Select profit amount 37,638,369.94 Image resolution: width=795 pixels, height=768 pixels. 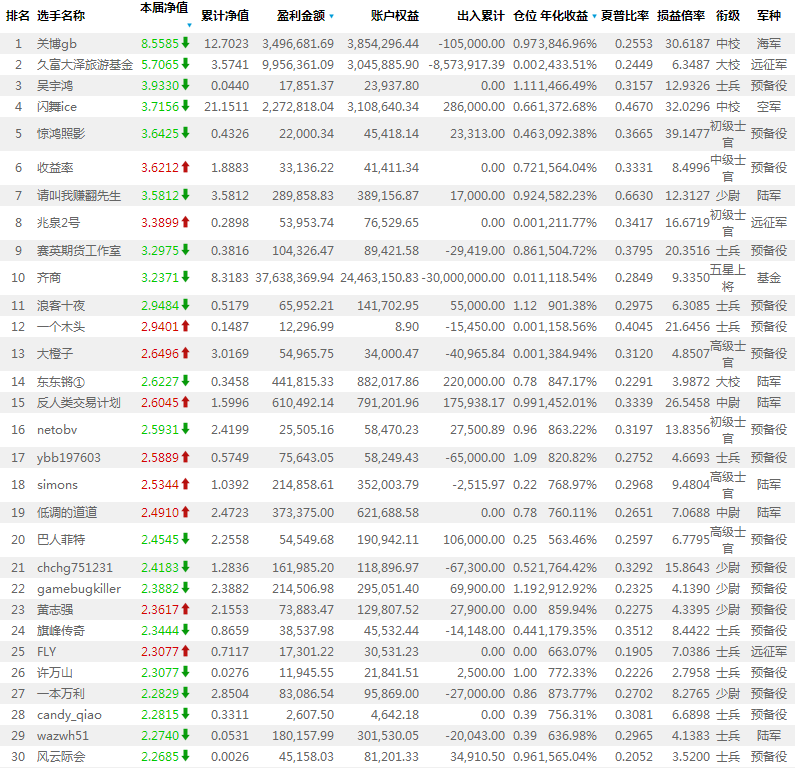coord(295,278)
